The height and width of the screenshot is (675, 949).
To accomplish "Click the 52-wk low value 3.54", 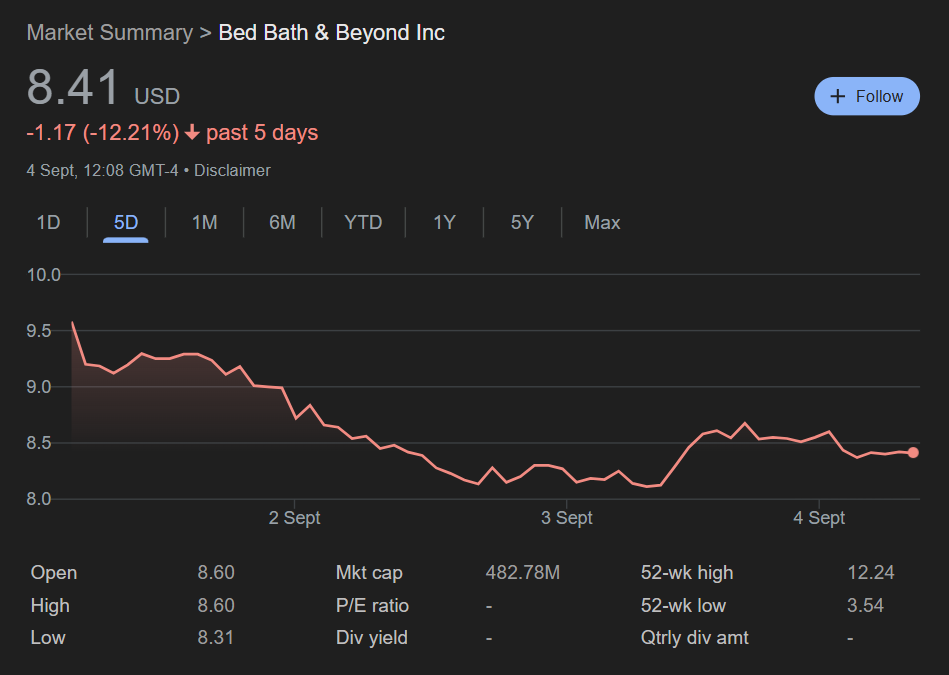I will [865, 605].
